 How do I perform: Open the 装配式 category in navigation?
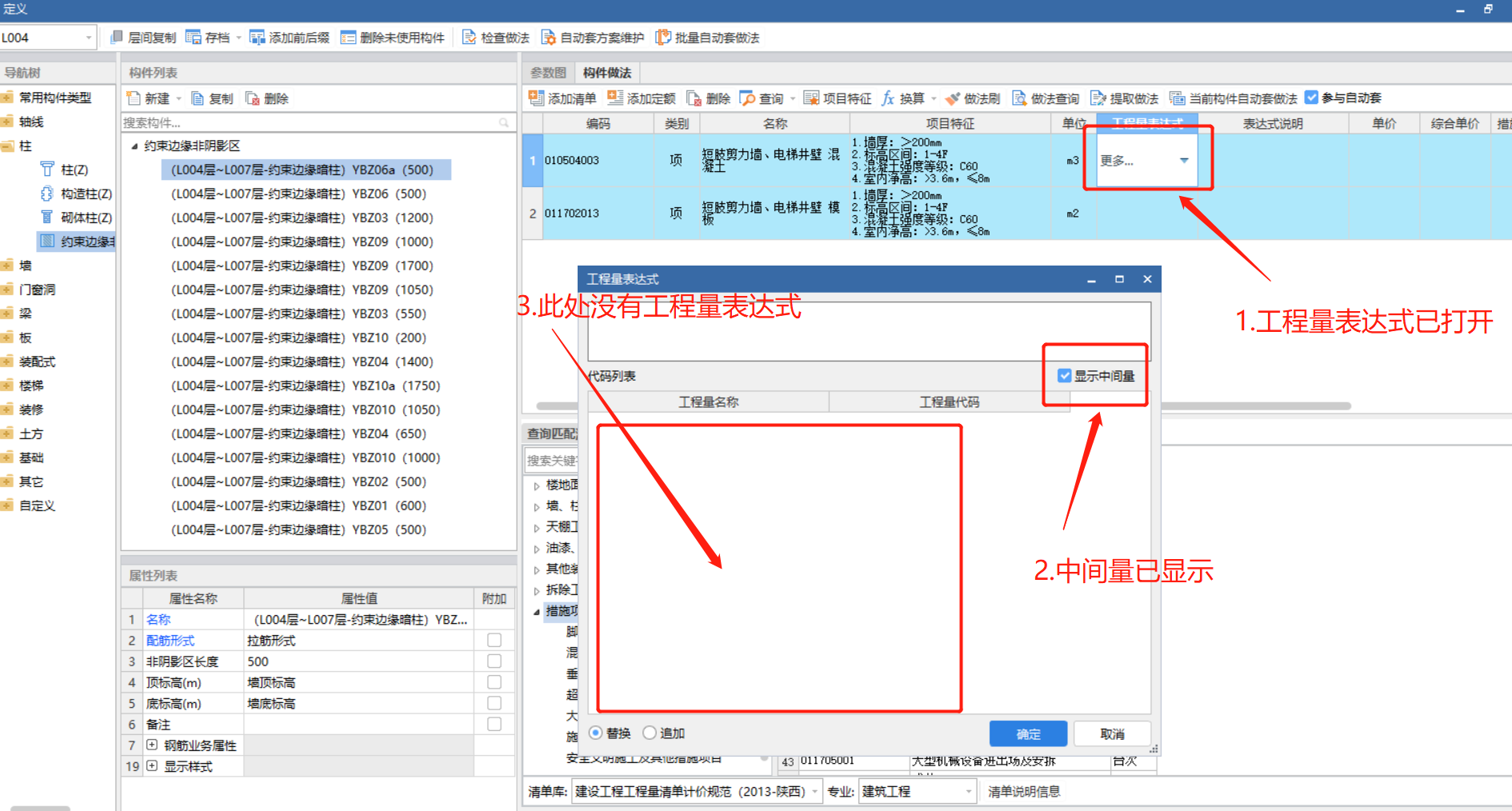tap(38, 362)
